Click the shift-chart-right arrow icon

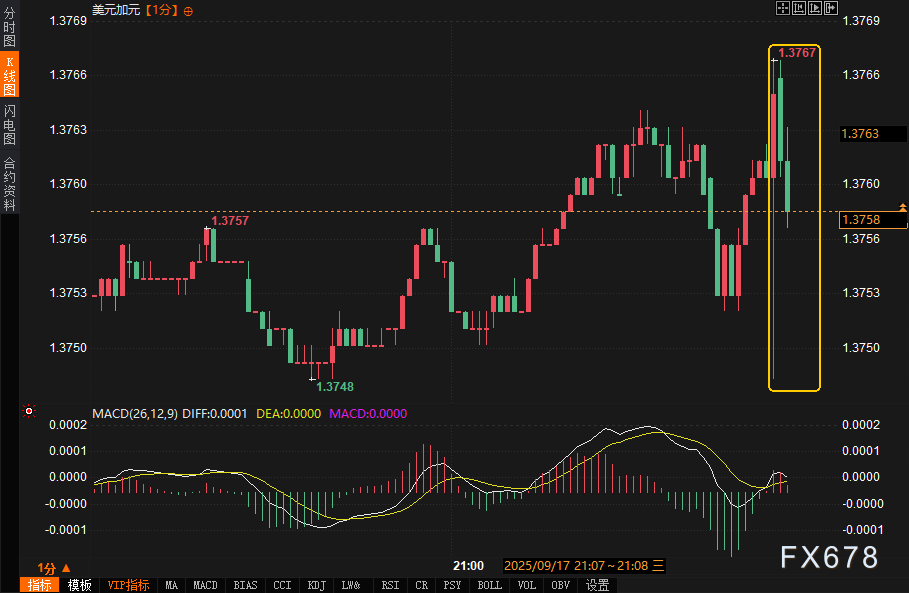[x=830, y=9]
